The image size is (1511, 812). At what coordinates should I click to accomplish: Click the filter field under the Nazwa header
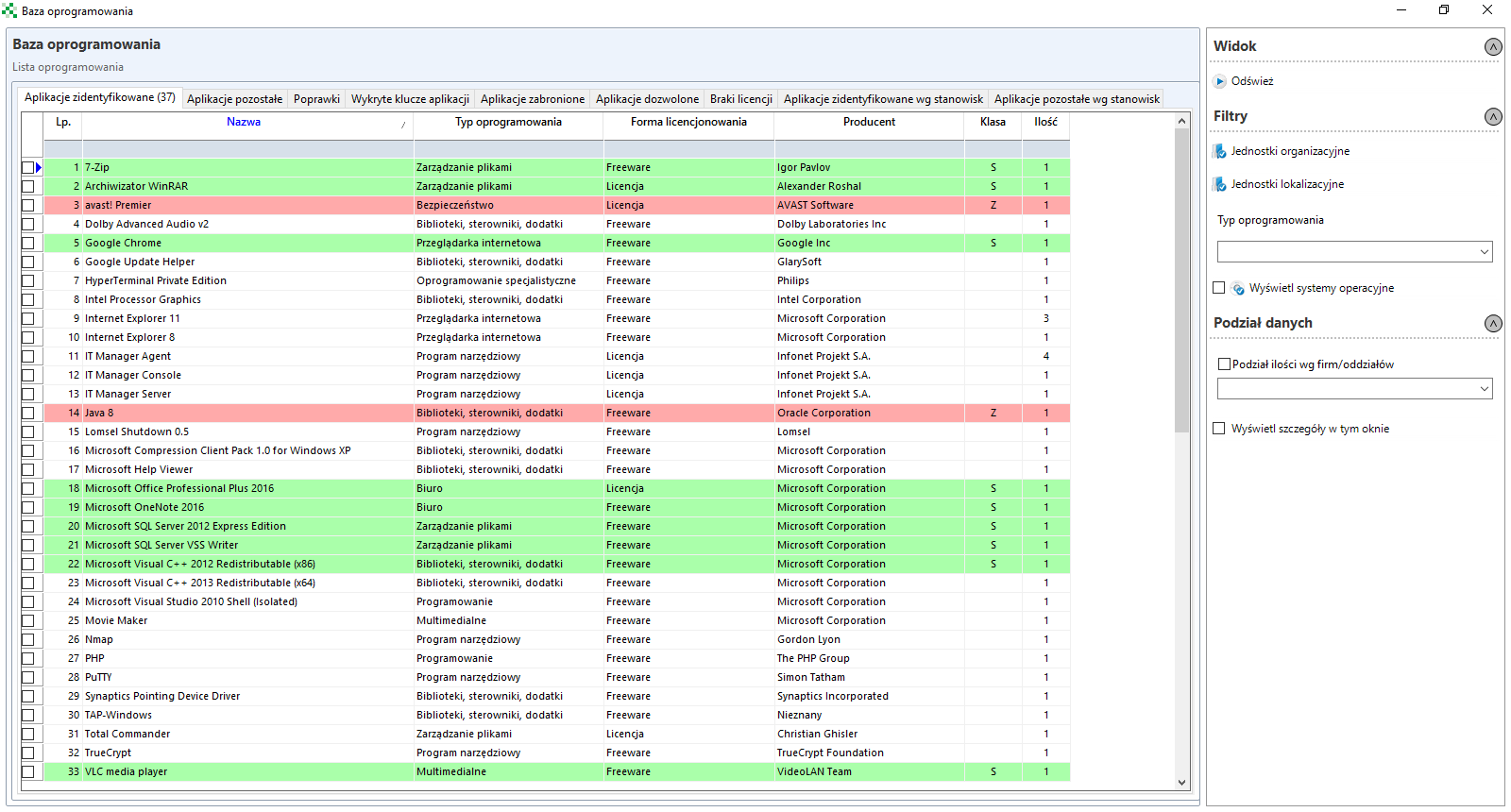pos(248,149)
